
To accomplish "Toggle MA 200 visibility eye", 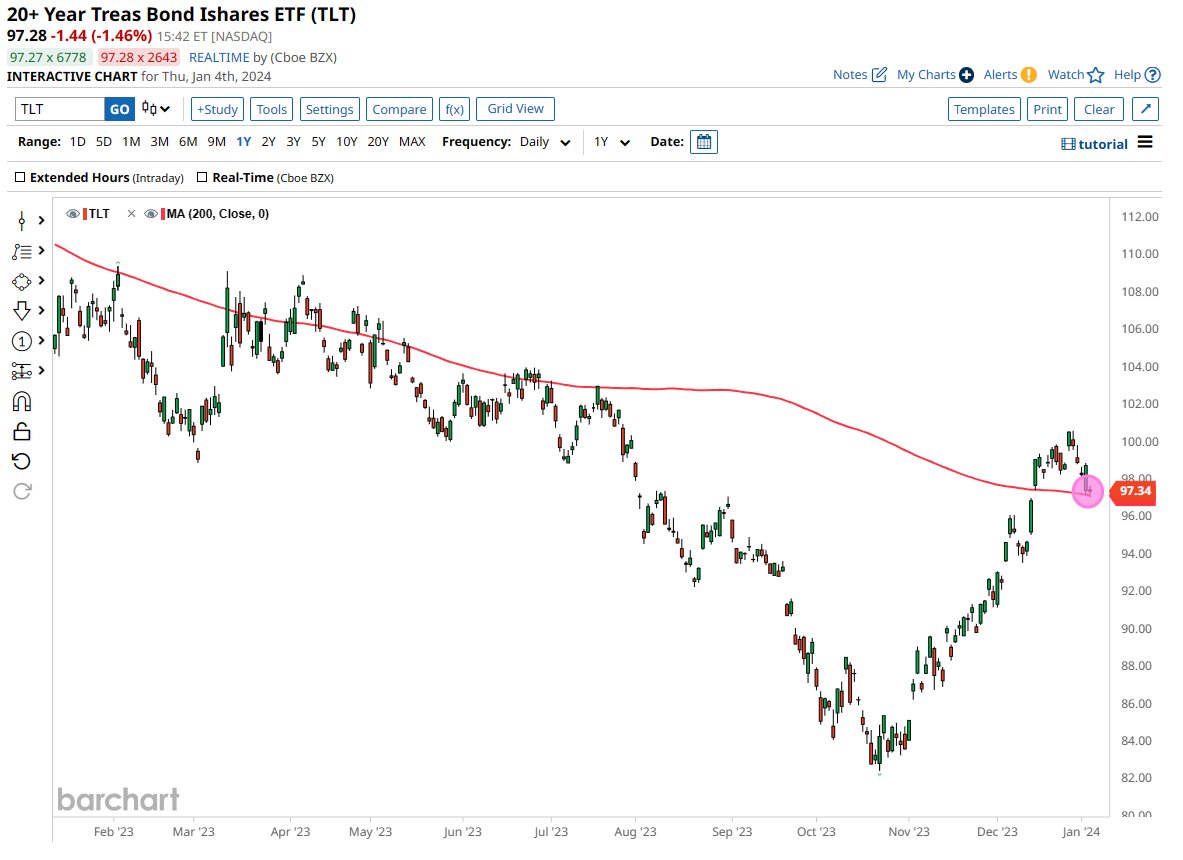I will (x=151, y=213).
